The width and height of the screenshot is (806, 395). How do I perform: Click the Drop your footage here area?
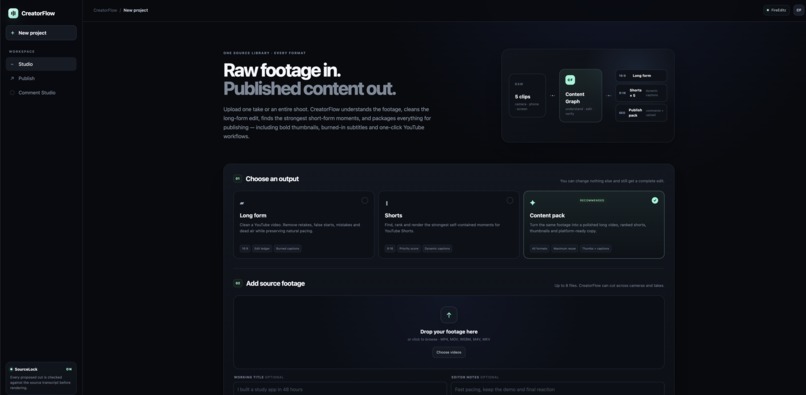(x=449, y=332)
